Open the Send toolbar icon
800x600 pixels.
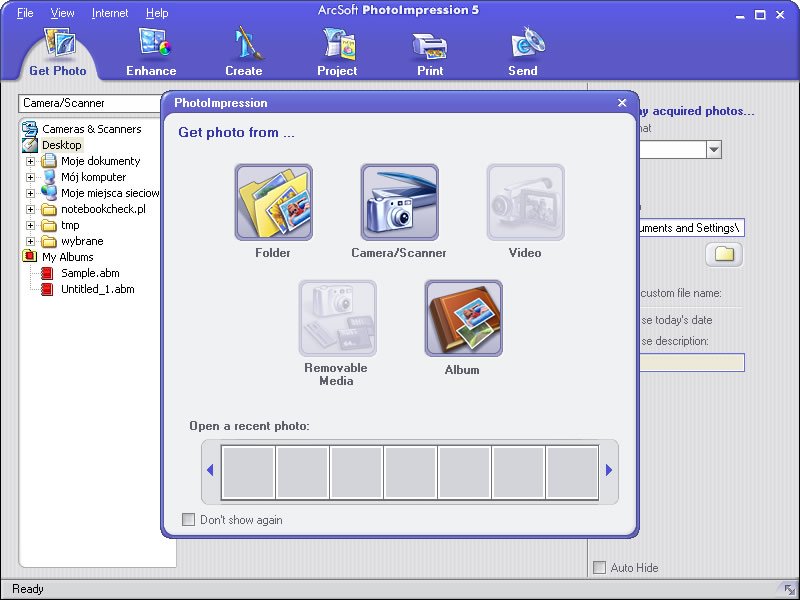pos(528,43)
